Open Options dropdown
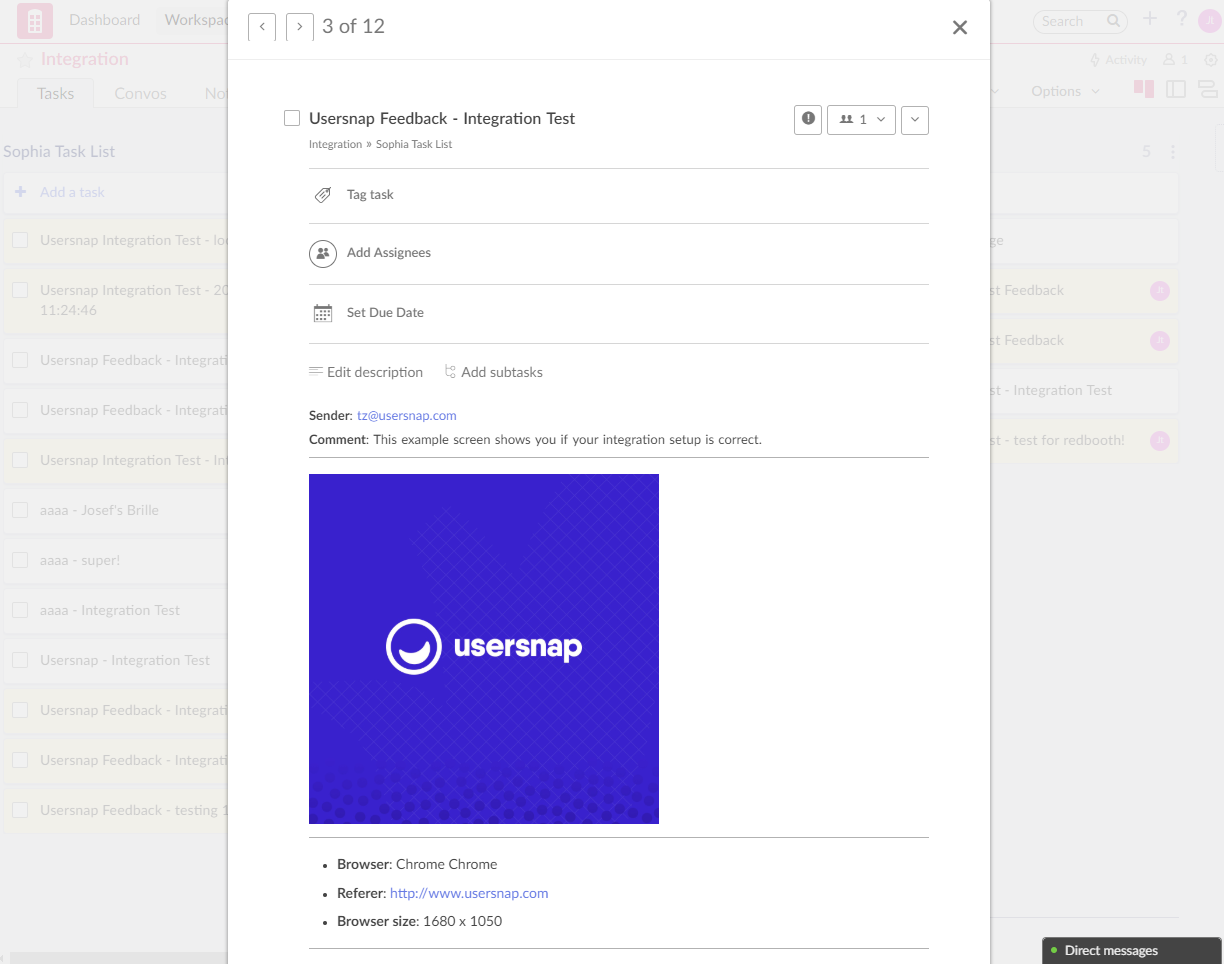 1065,91
